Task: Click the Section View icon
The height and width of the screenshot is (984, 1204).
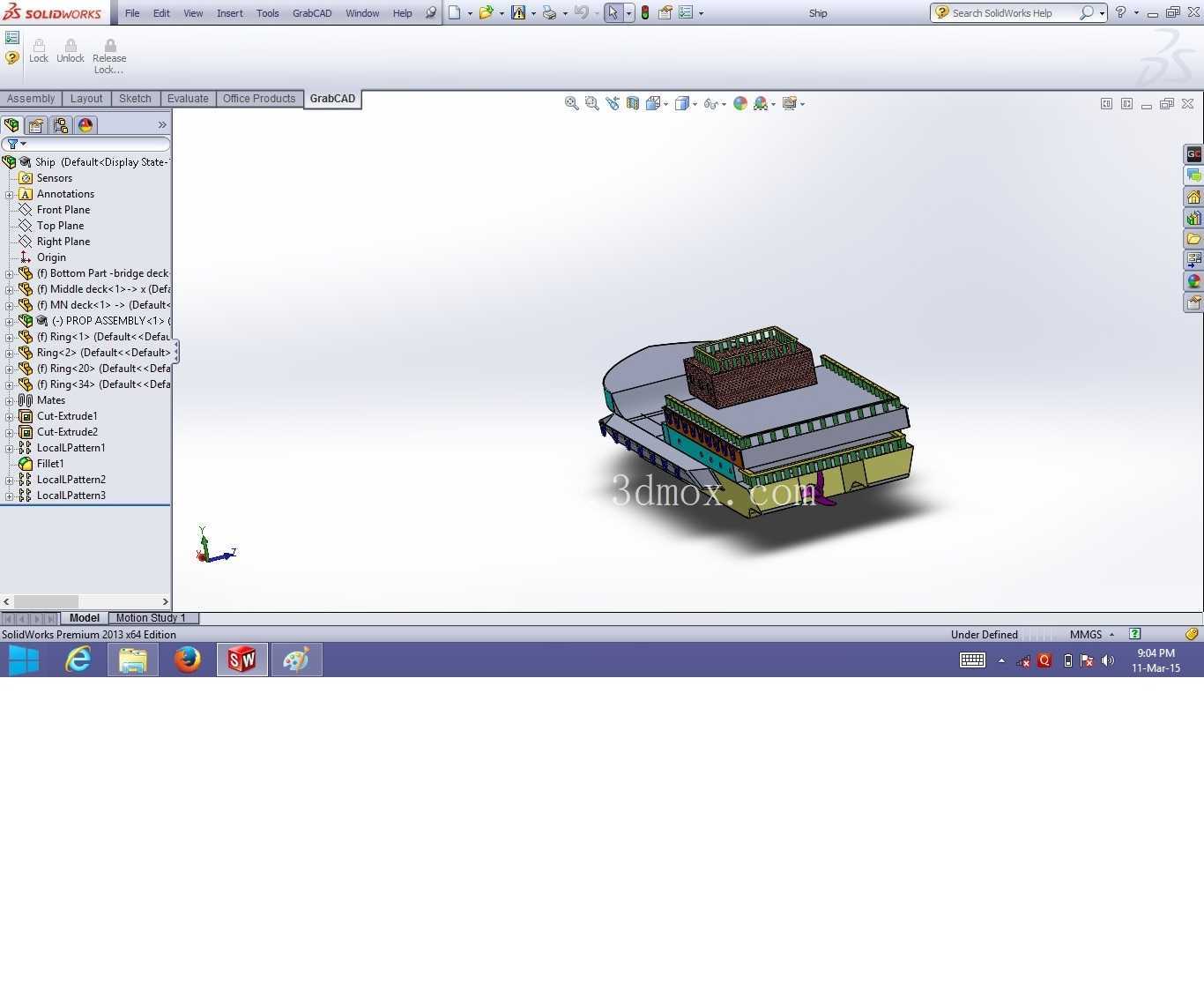Action: tap(633, 103)
